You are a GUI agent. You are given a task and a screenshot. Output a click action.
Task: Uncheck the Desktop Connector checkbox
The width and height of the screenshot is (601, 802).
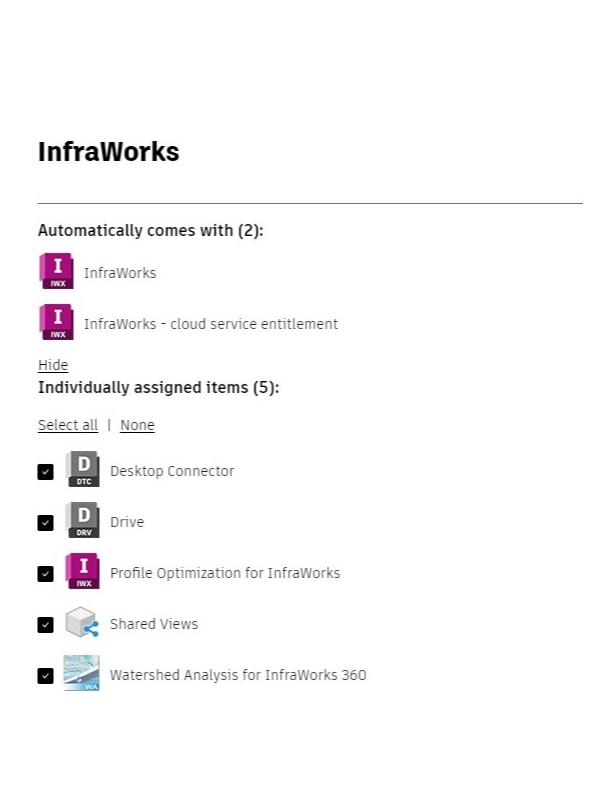[x=45, y=471]
